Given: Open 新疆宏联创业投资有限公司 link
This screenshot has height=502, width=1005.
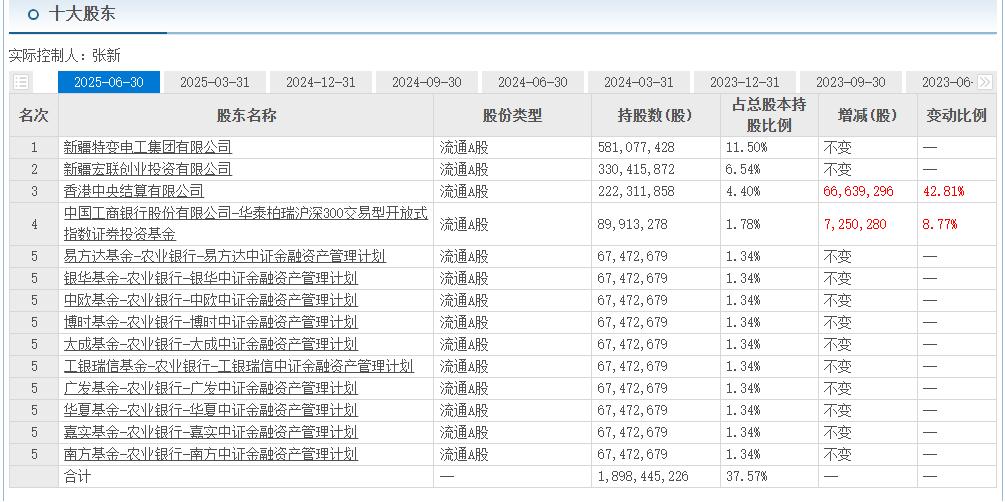Looking at the screenshot, I should click(x=147, y=169).
